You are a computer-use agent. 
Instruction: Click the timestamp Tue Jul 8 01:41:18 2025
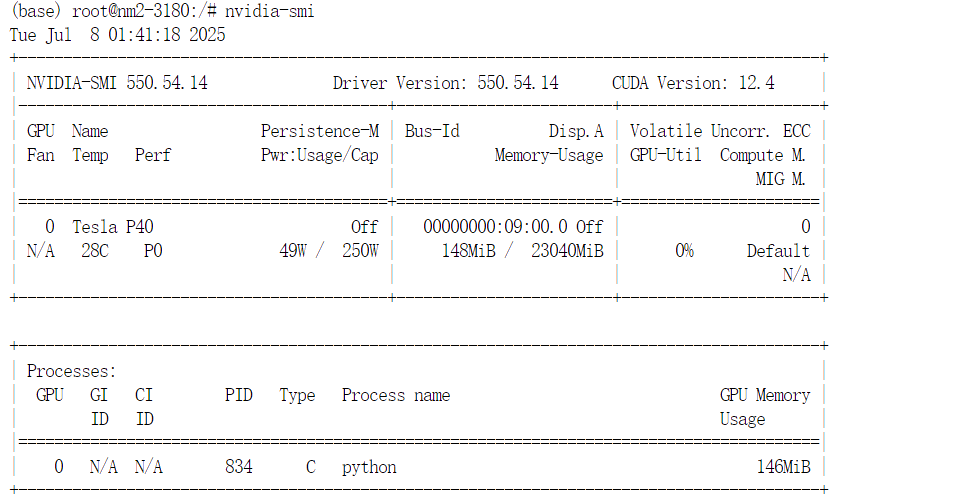tap(118, 35)
